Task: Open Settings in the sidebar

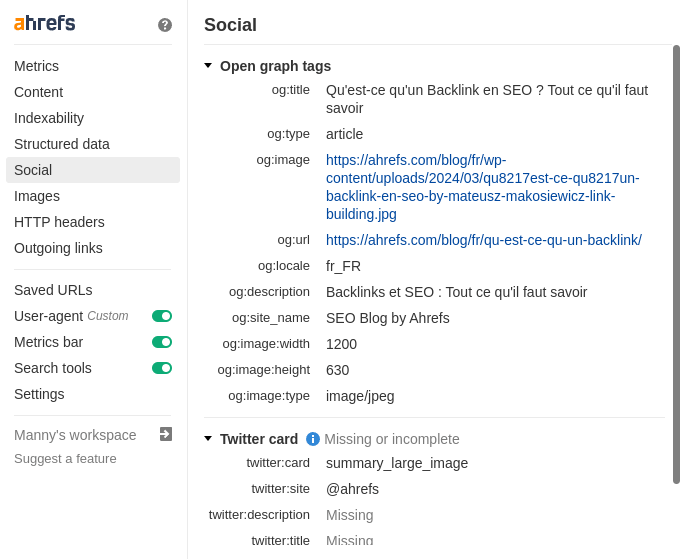Action: 39,394
